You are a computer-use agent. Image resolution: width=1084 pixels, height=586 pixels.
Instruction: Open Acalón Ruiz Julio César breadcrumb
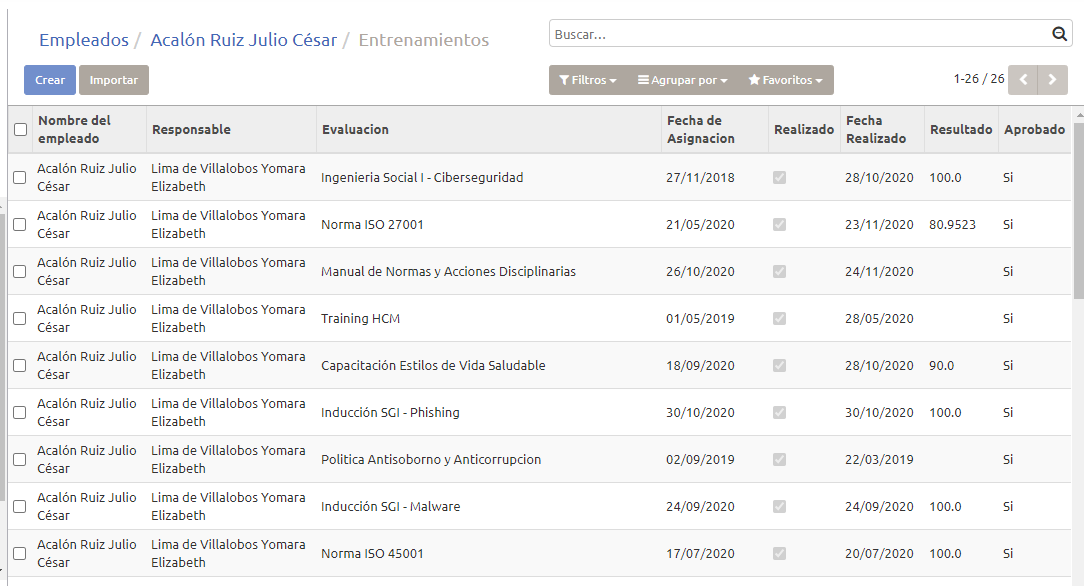[243, 40]
